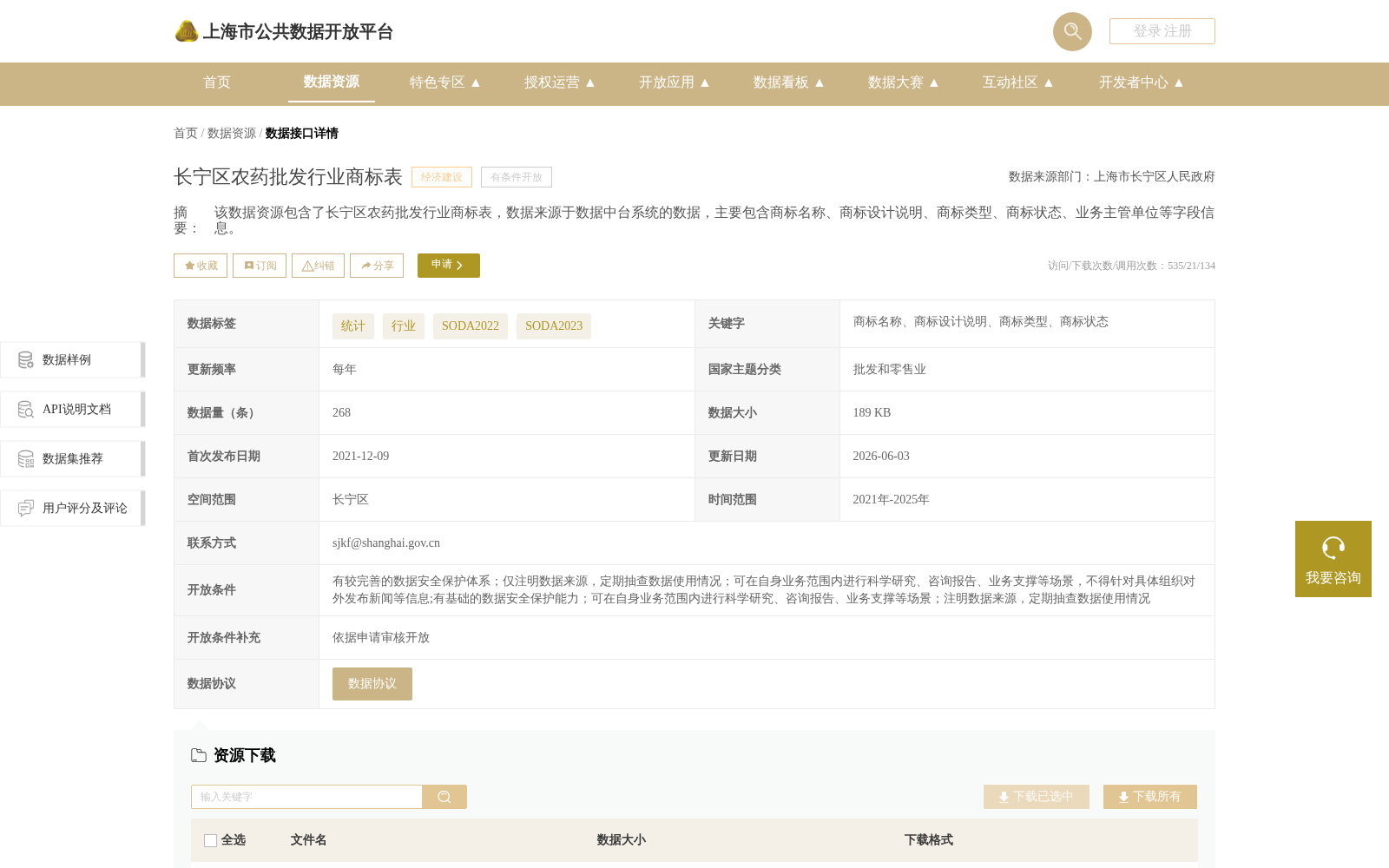This screenshot has height=868, width=1389.
Task: Click the 分享 share button
Action: point(377,266)
